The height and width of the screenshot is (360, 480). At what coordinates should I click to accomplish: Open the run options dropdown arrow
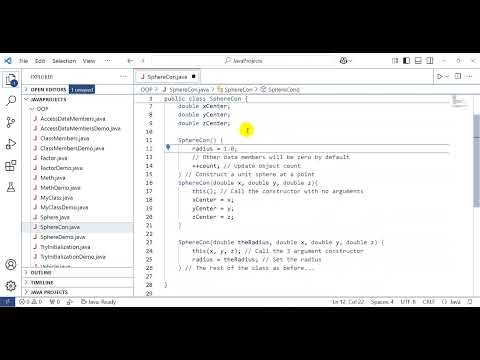click(447, 76)
